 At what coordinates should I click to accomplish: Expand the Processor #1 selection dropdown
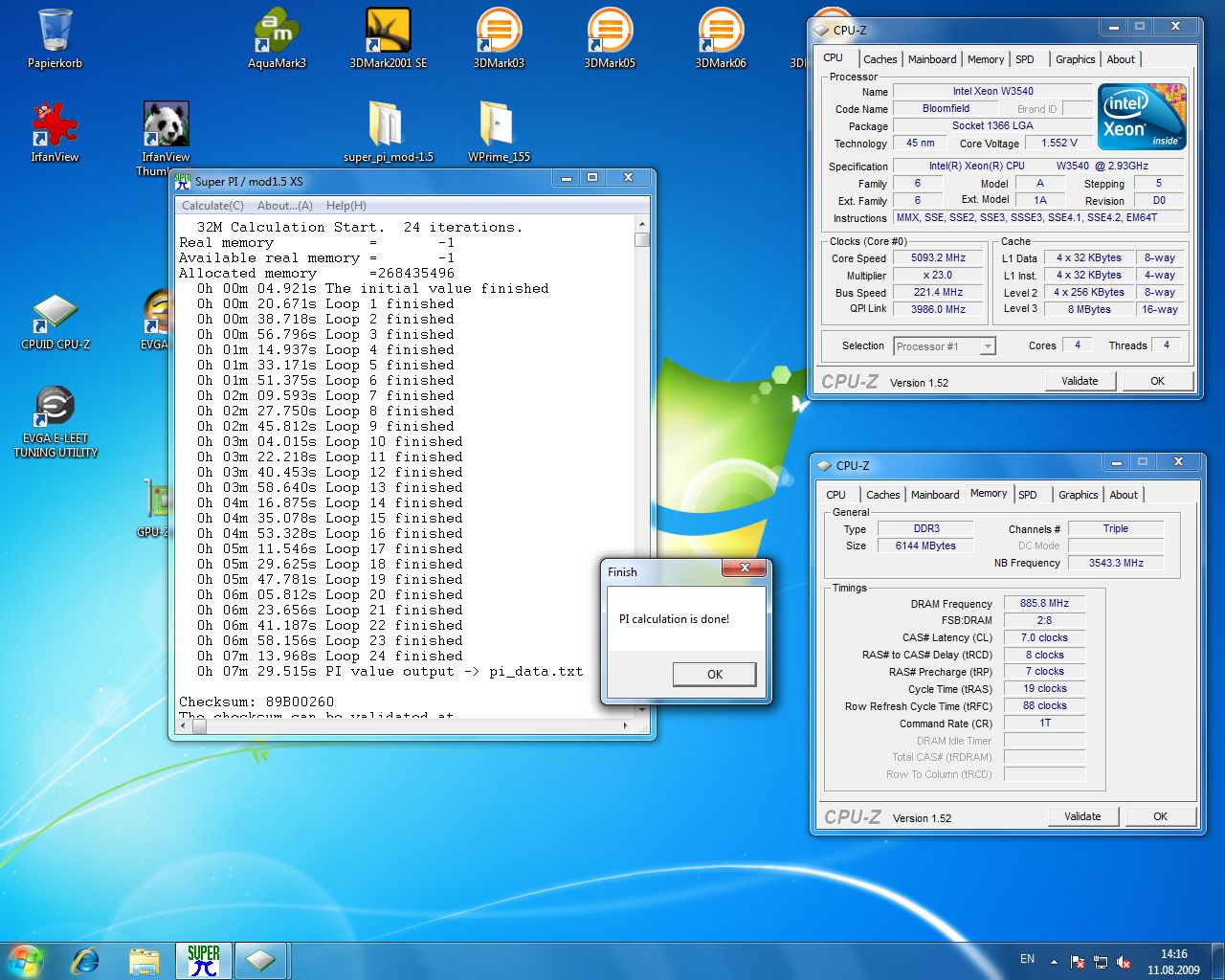988,346
